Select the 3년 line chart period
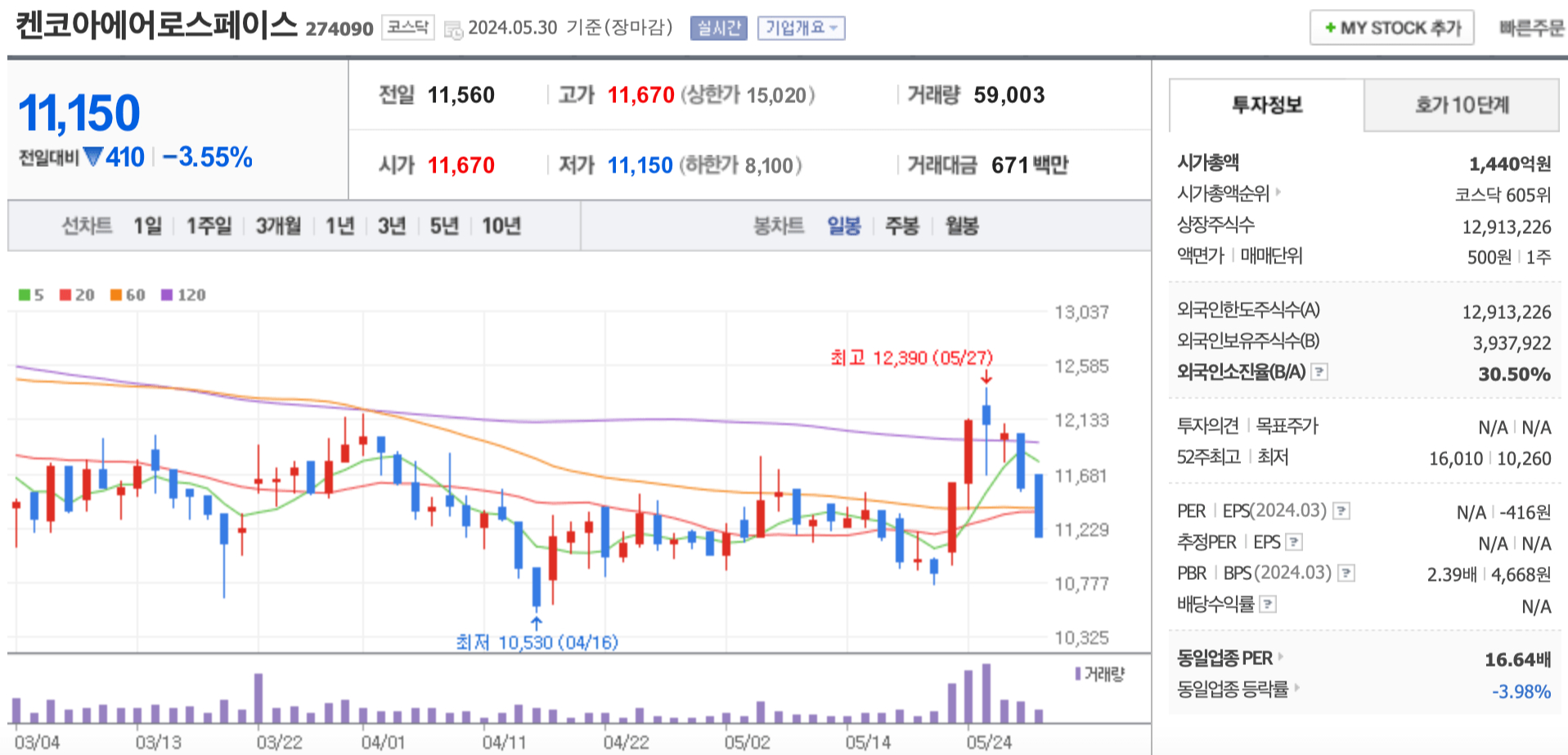The image size is (1568, 755). [x=392, y=226]
